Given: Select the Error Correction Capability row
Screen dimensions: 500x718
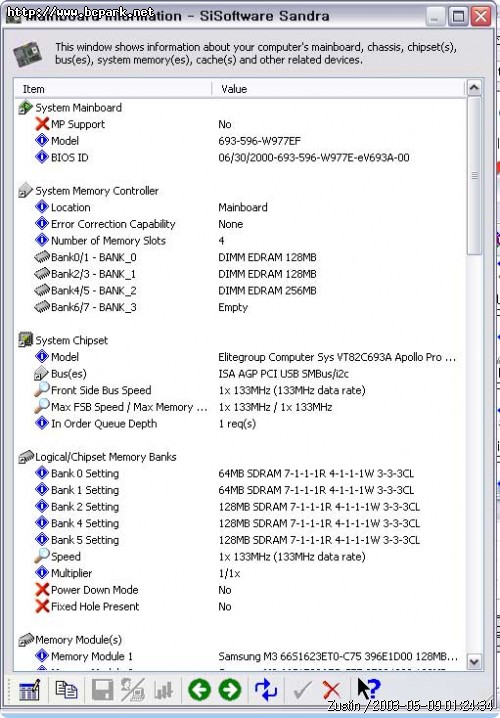Looking at the screenshot, I should (240, 224).
